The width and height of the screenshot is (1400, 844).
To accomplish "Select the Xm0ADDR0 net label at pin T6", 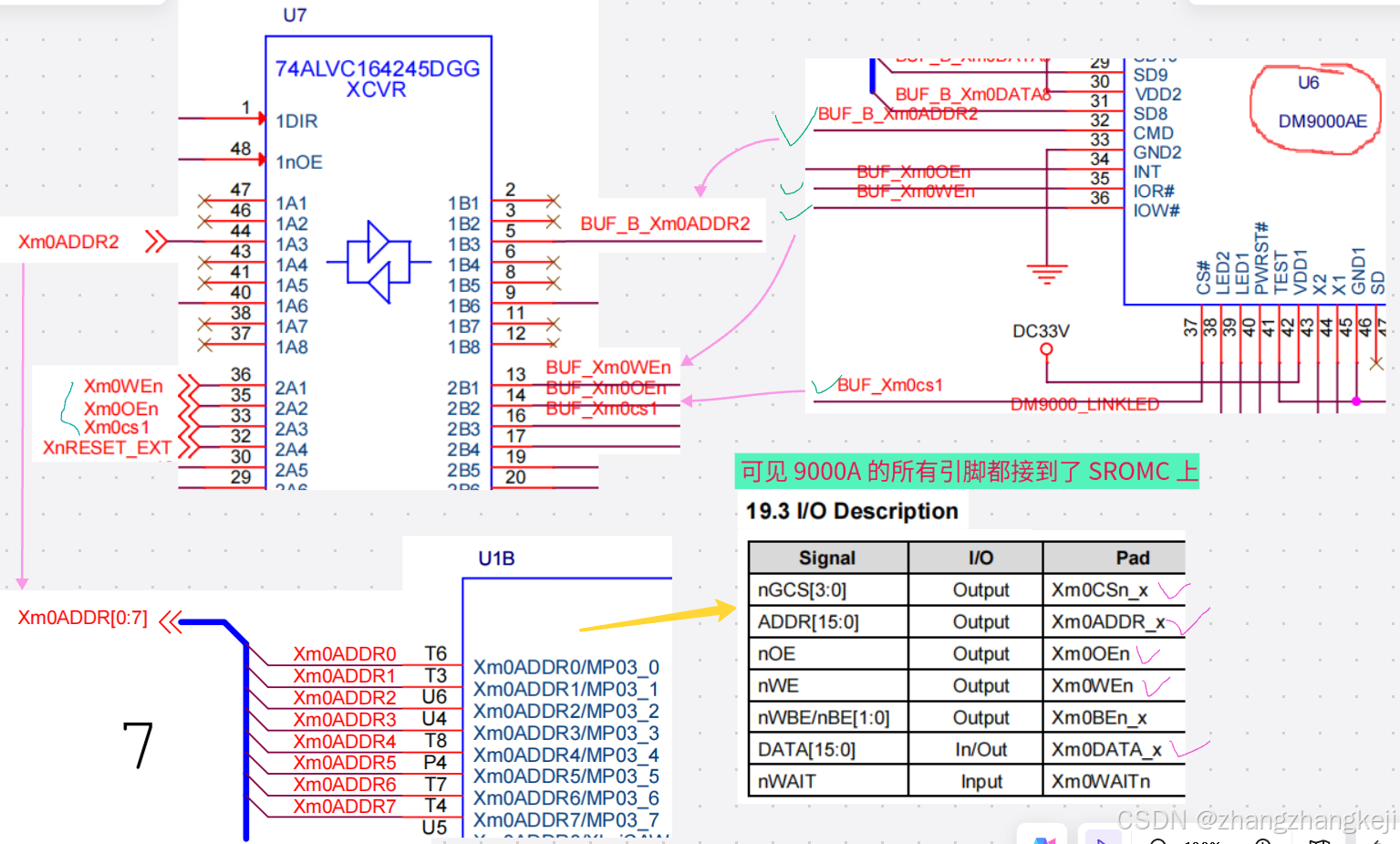I will [x=345, y=654].
